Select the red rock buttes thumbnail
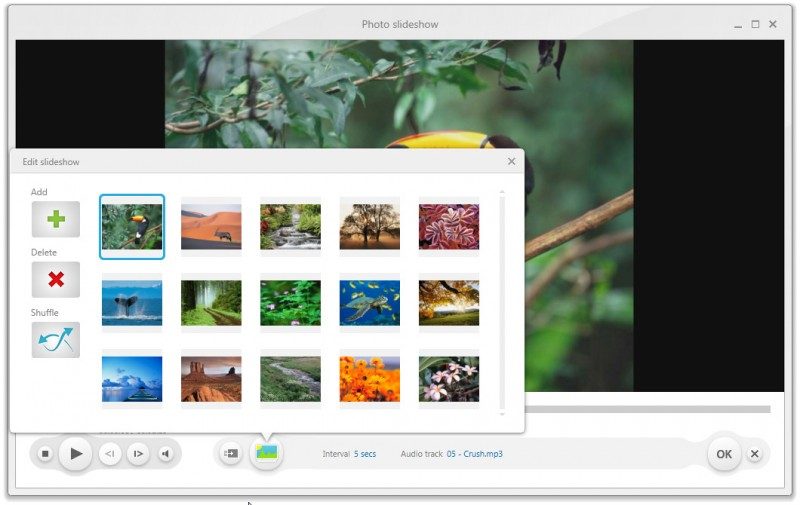800x505 pixels. pos(211,378)
